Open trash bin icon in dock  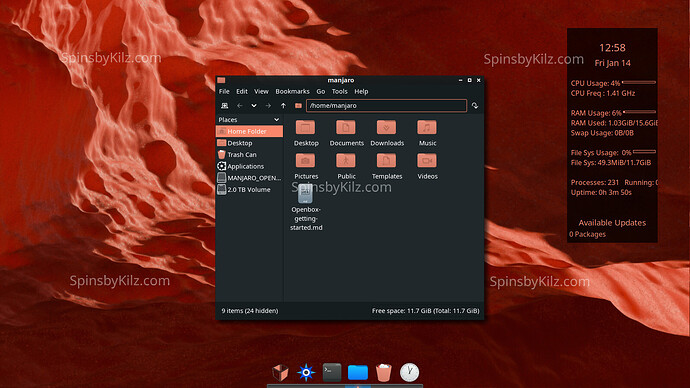coord(384,373)
